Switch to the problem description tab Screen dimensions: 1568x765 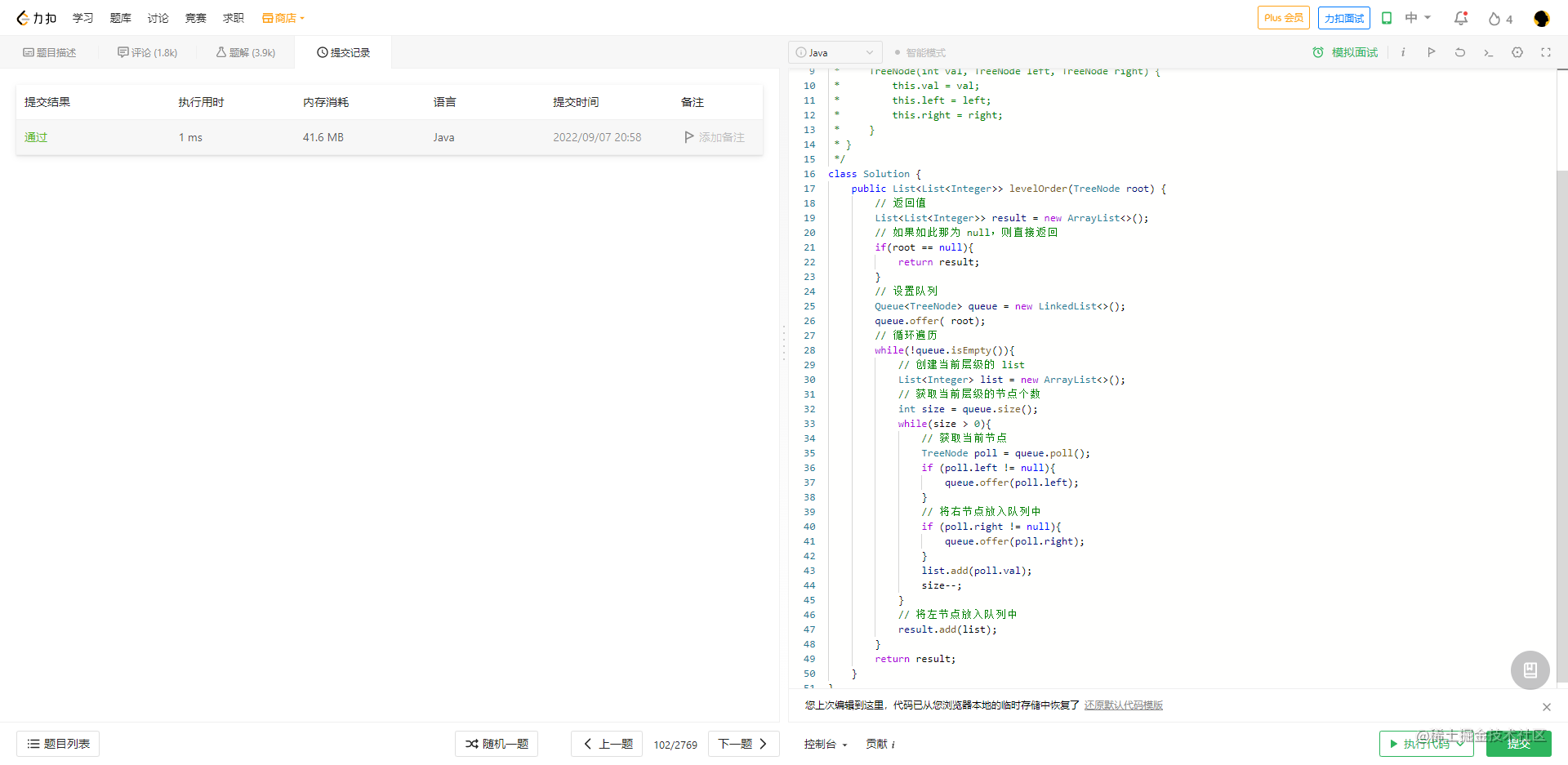pyautogui.click(x=49, y=52)
